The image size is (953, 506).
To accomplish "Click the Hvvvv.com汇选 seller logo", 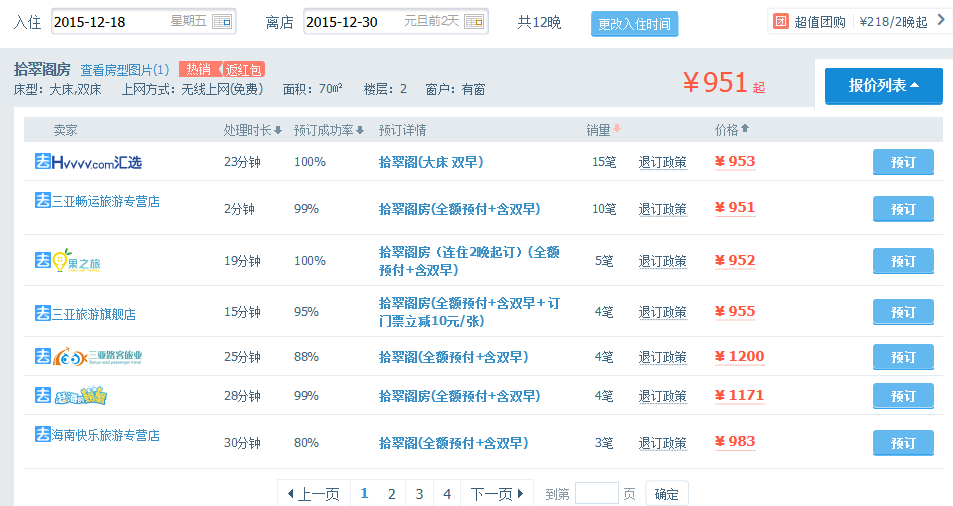I will (x=88, y=162).
